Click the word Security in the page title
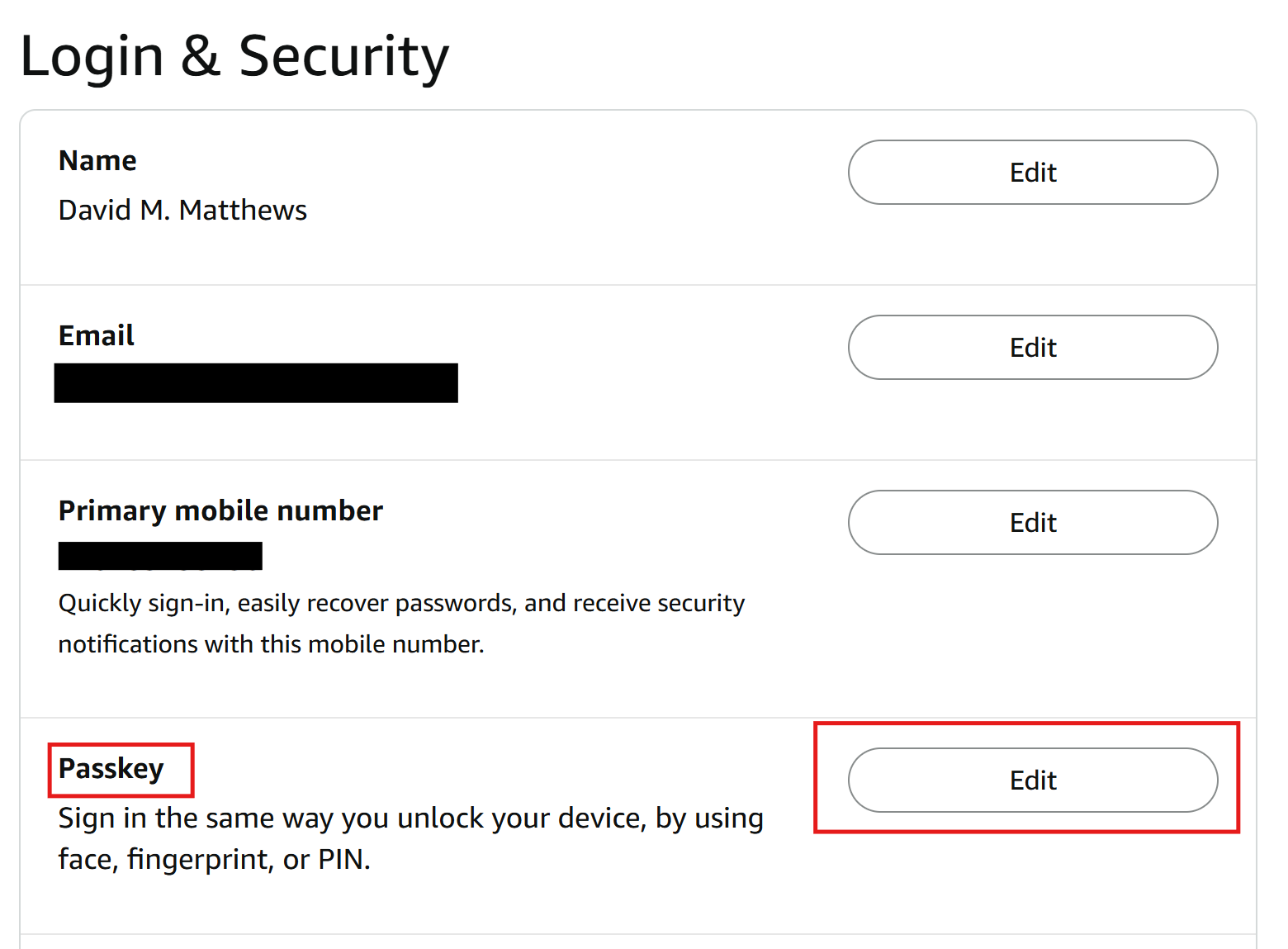 click(x=343, y=58)
